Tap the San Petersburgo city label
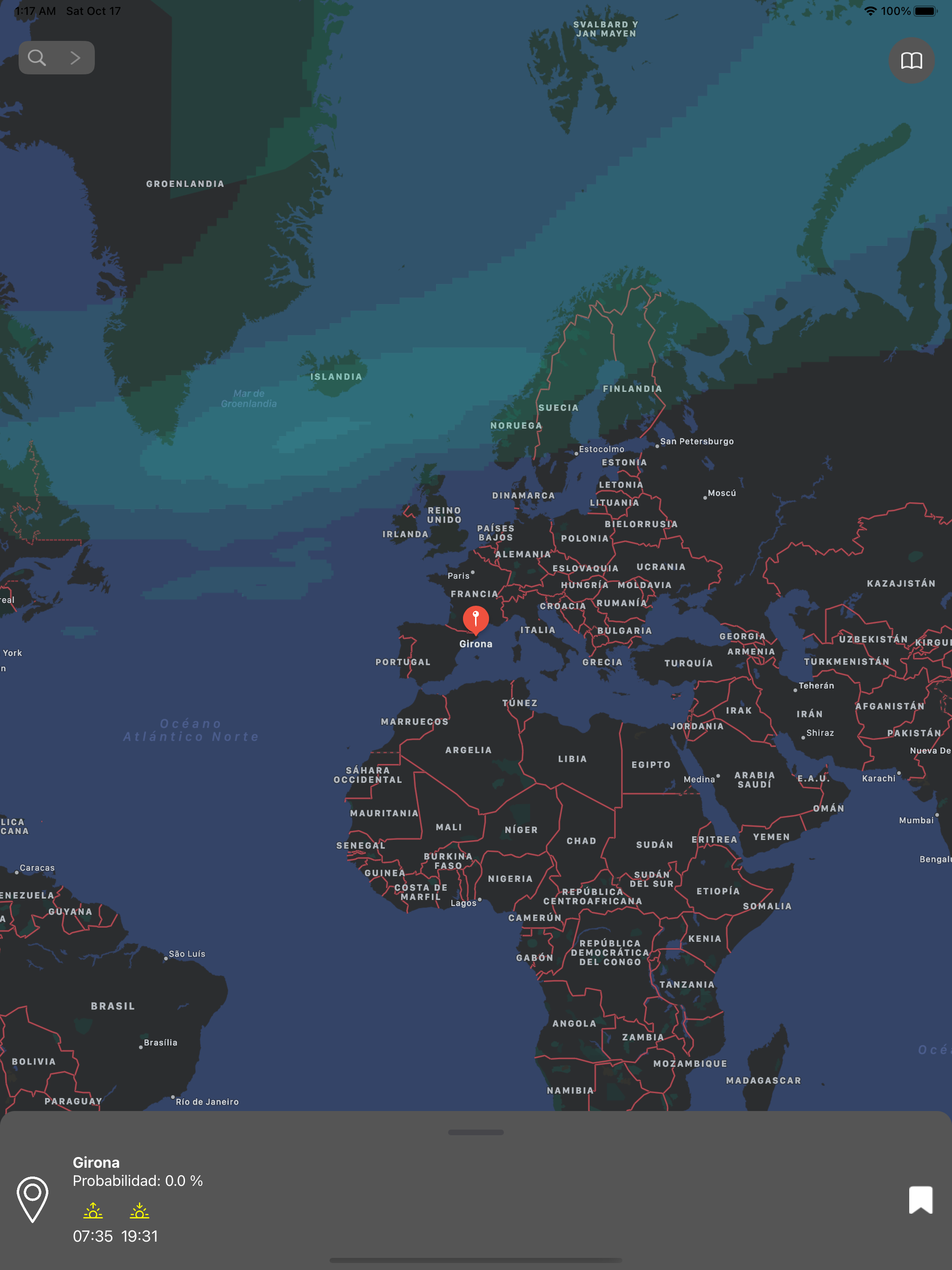952x1270 pixels. click(x=696, y=441)
